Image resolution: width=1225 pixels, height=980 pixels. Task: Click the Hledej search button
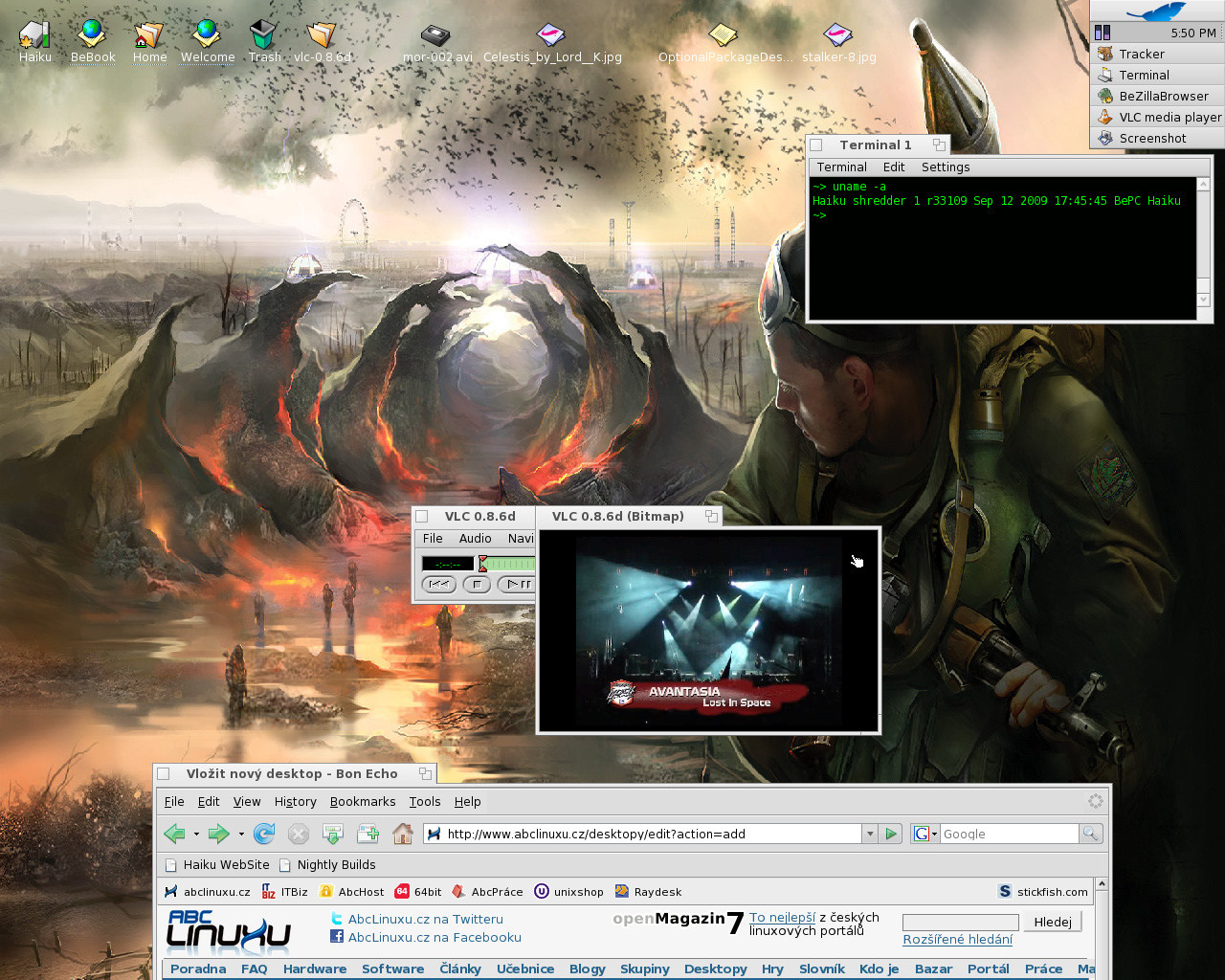[x=1053, y=922]
